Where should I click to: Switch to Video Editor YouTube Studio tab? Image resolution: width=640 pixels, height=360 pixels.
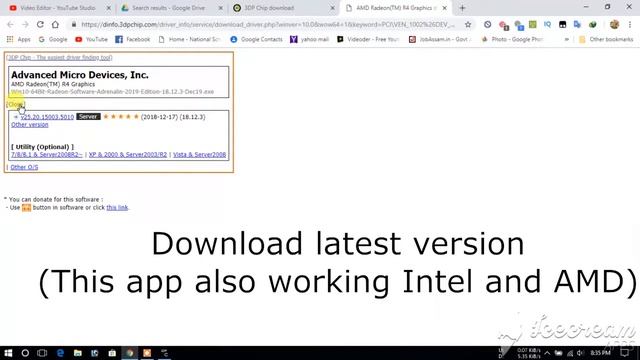coord(57,8)
